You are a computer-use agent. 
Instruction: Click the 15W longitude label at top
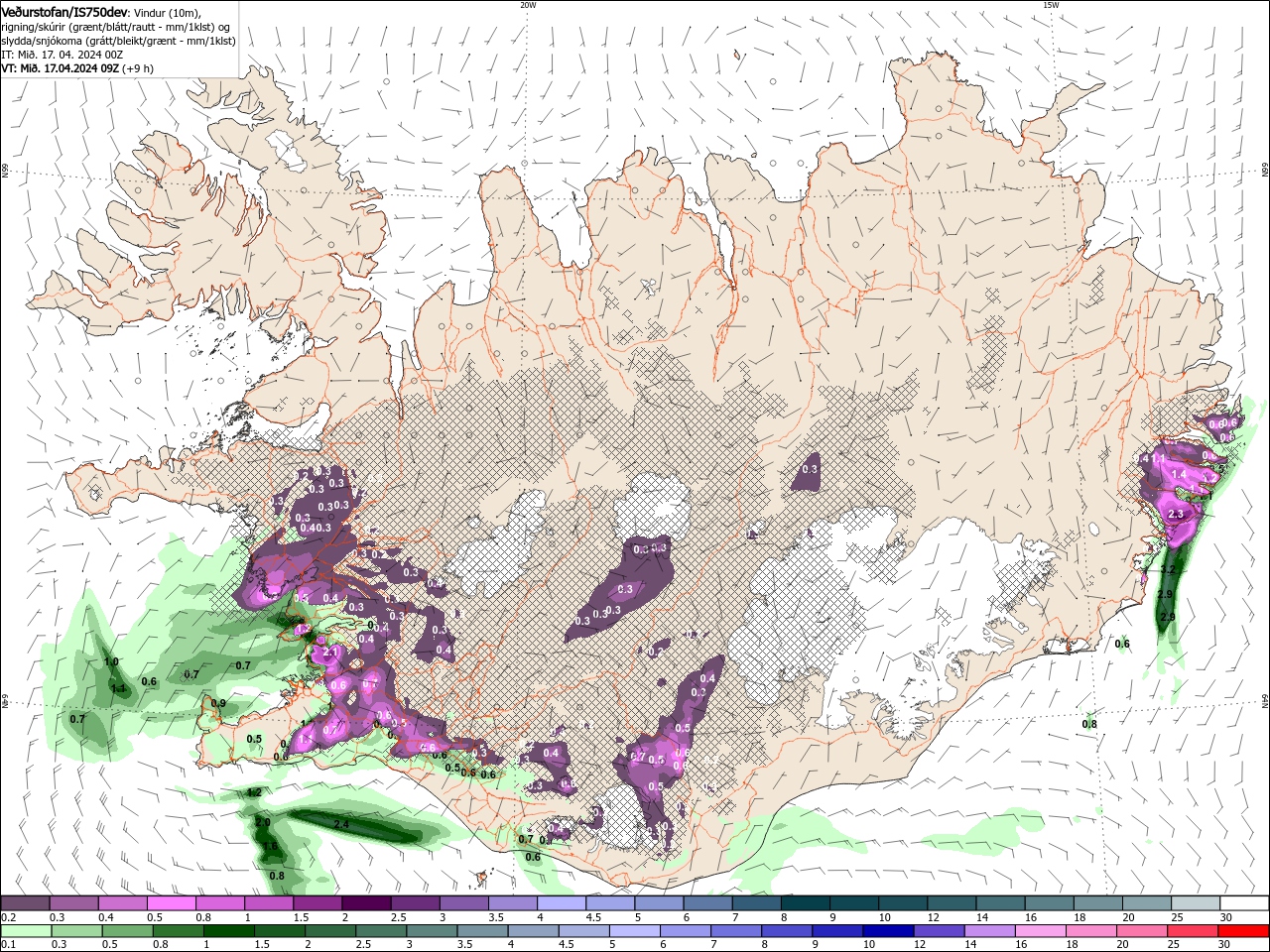click(x=1051, y=5)
